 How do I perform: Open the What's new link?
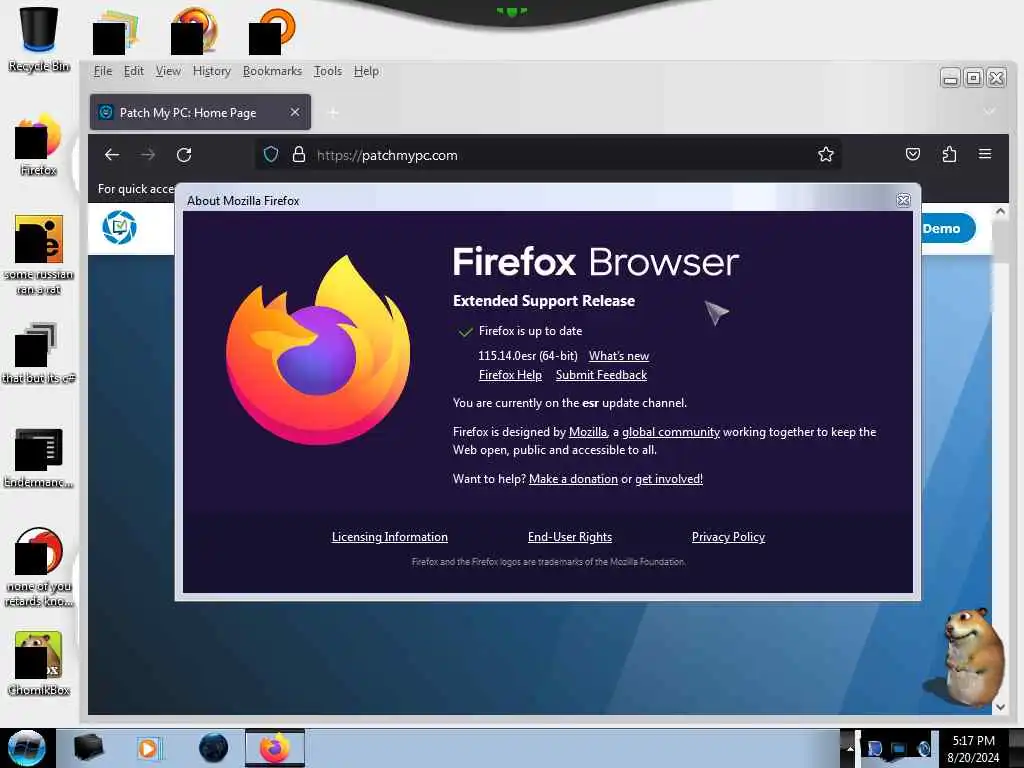(x=619, y=356)
